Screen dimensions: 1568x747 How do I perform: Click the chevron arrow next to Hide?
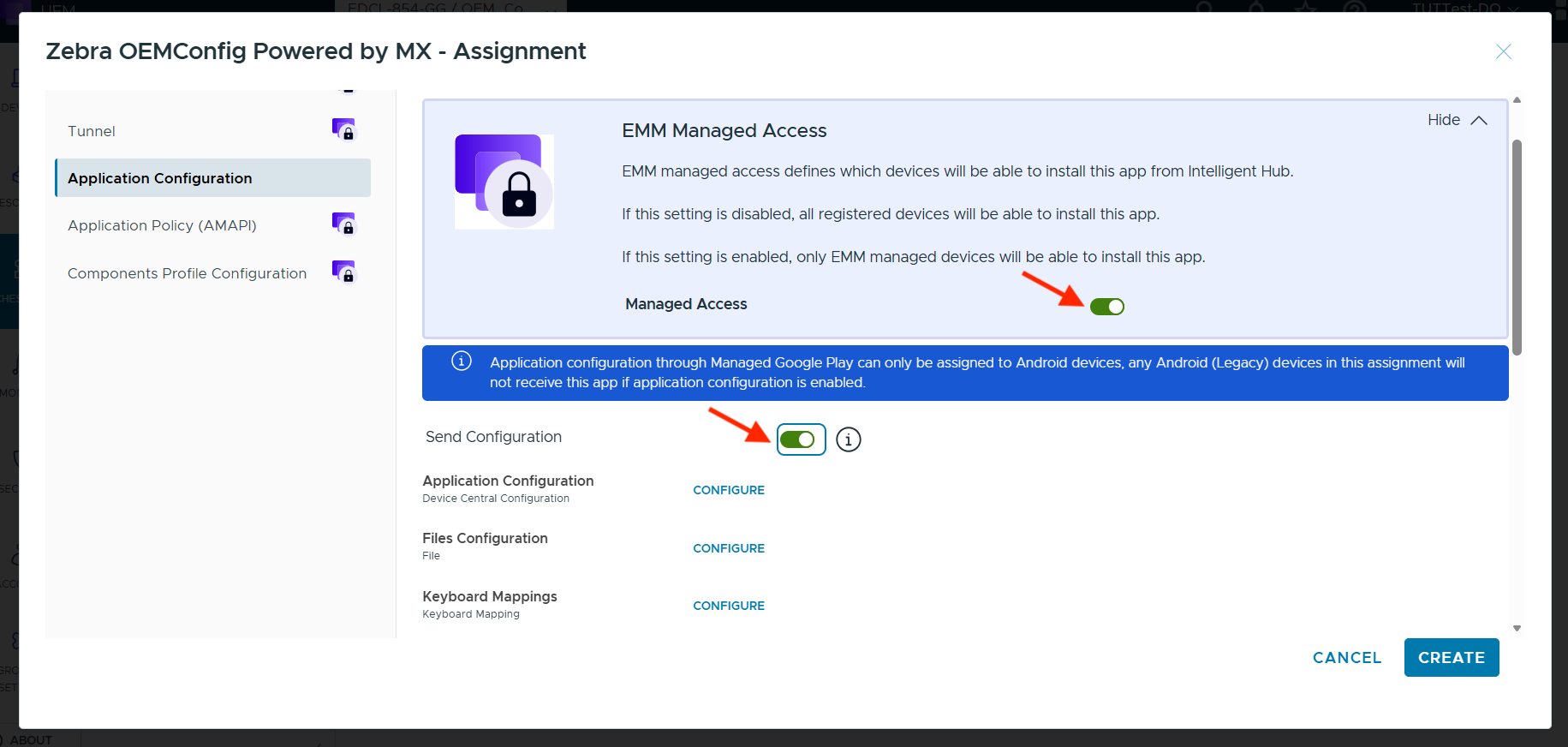coord(1479,120)
